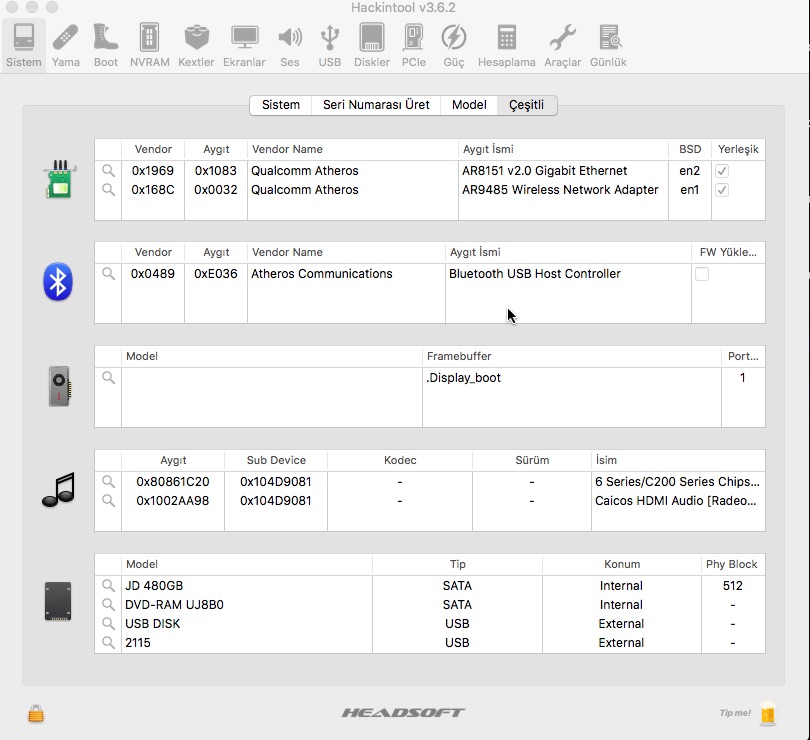Toggle Yerleşik checkbox for AR9485 Wireless
Viewport: 810px width, 740px height.
[722, 190]
